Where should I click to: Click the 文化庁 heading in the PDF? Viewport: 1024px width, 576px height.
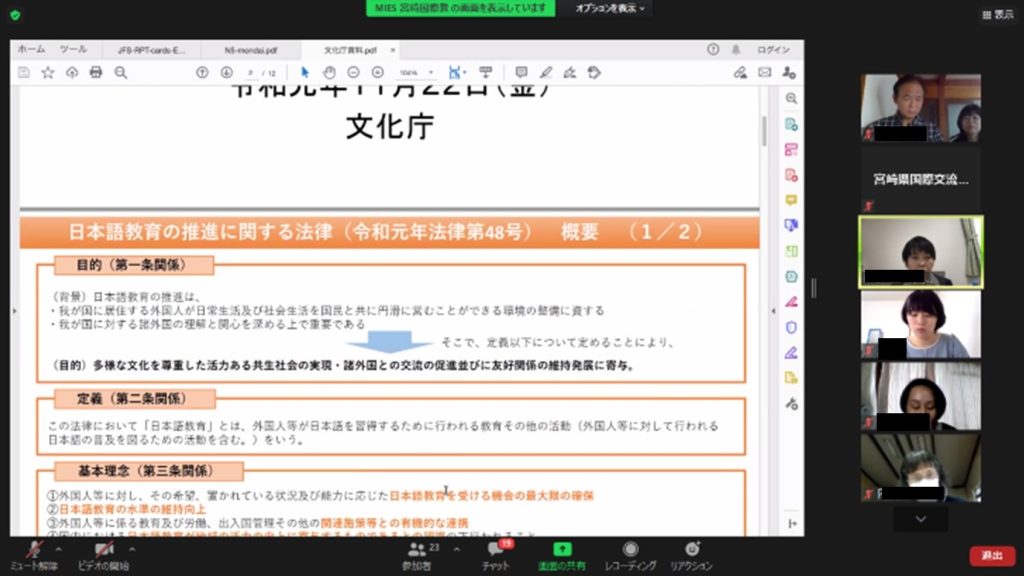coord(390,127)
